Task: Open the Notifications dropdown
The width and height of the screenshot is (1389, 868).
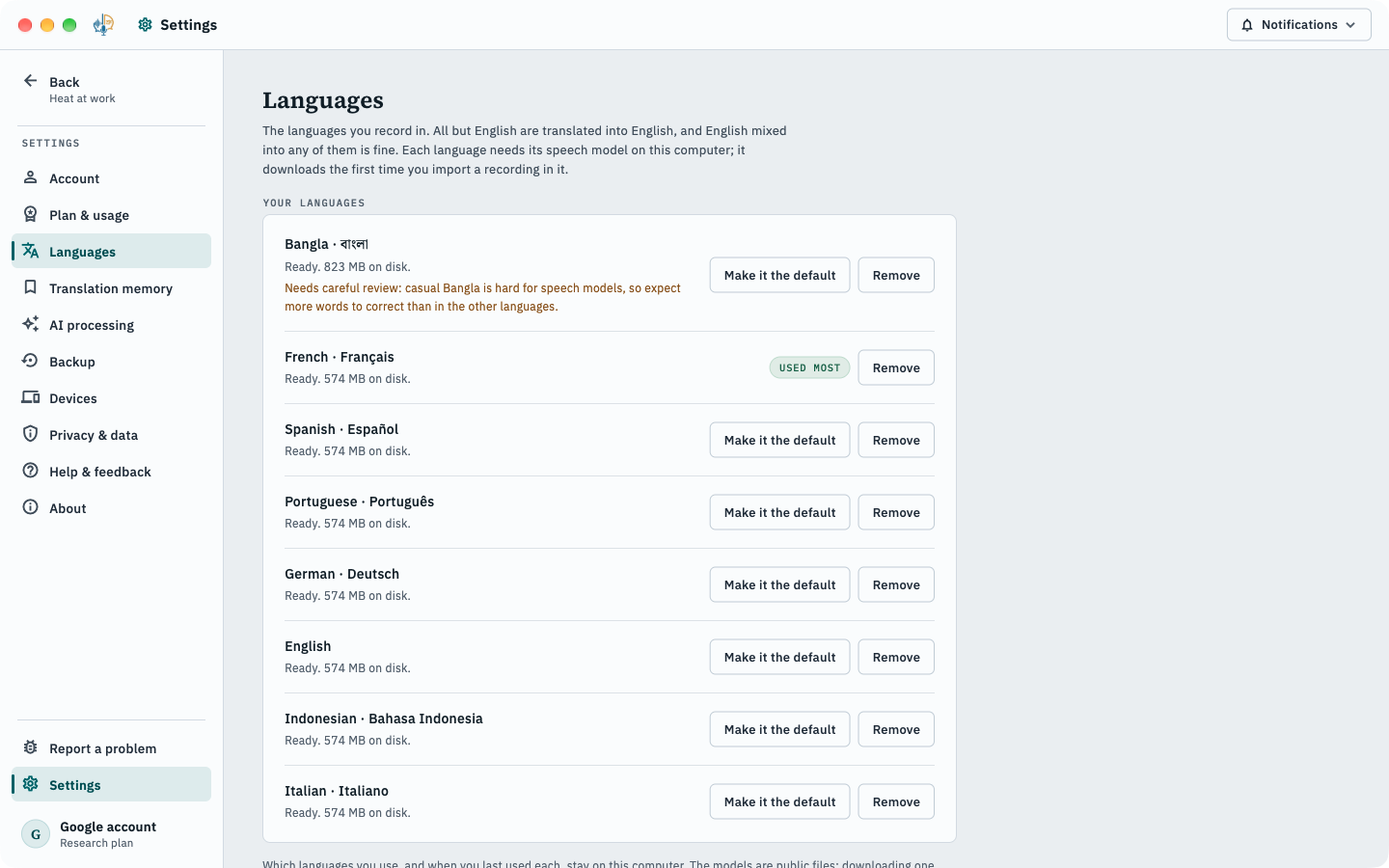Action: pyautogui.click(x=1298, y=25)
